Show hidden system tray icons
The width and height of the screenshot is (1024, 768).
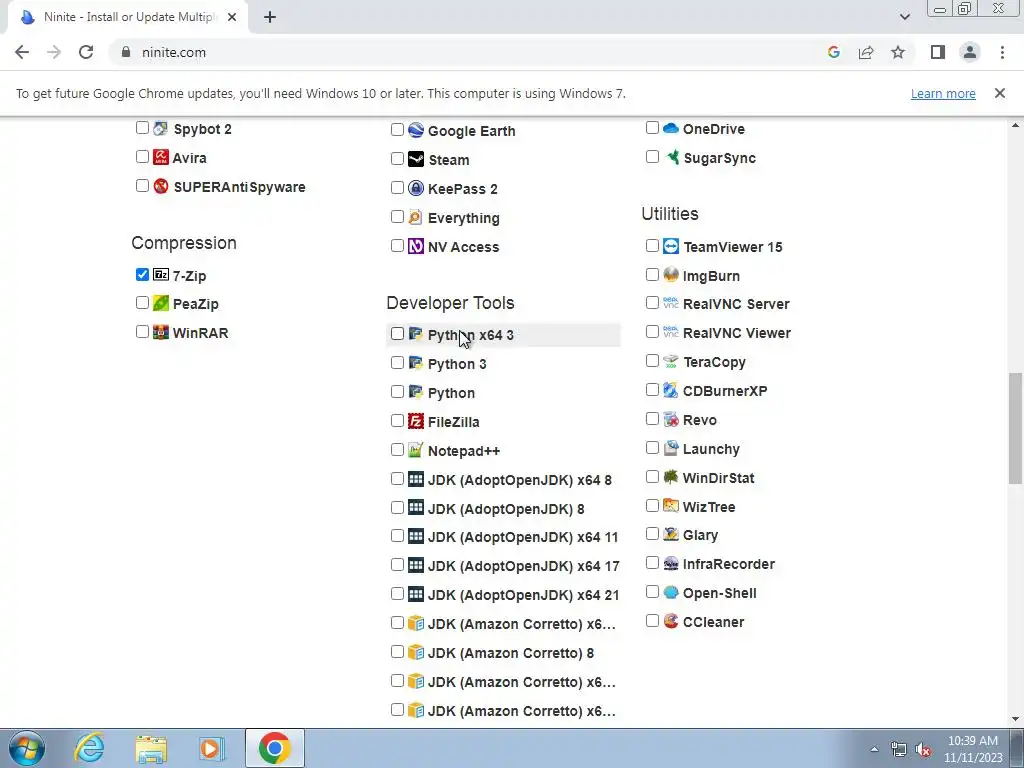[x=874, y=749]
